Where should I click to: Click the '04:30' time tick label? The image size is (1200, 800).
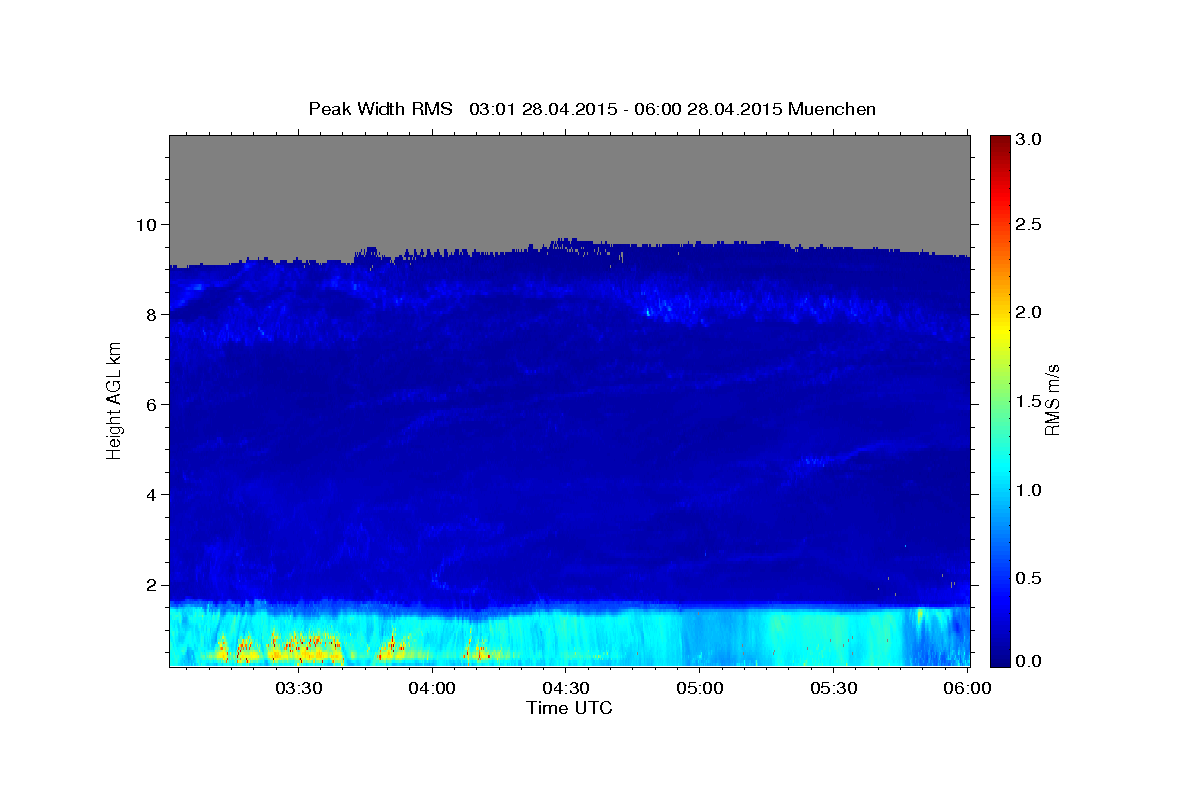[566, 689]
